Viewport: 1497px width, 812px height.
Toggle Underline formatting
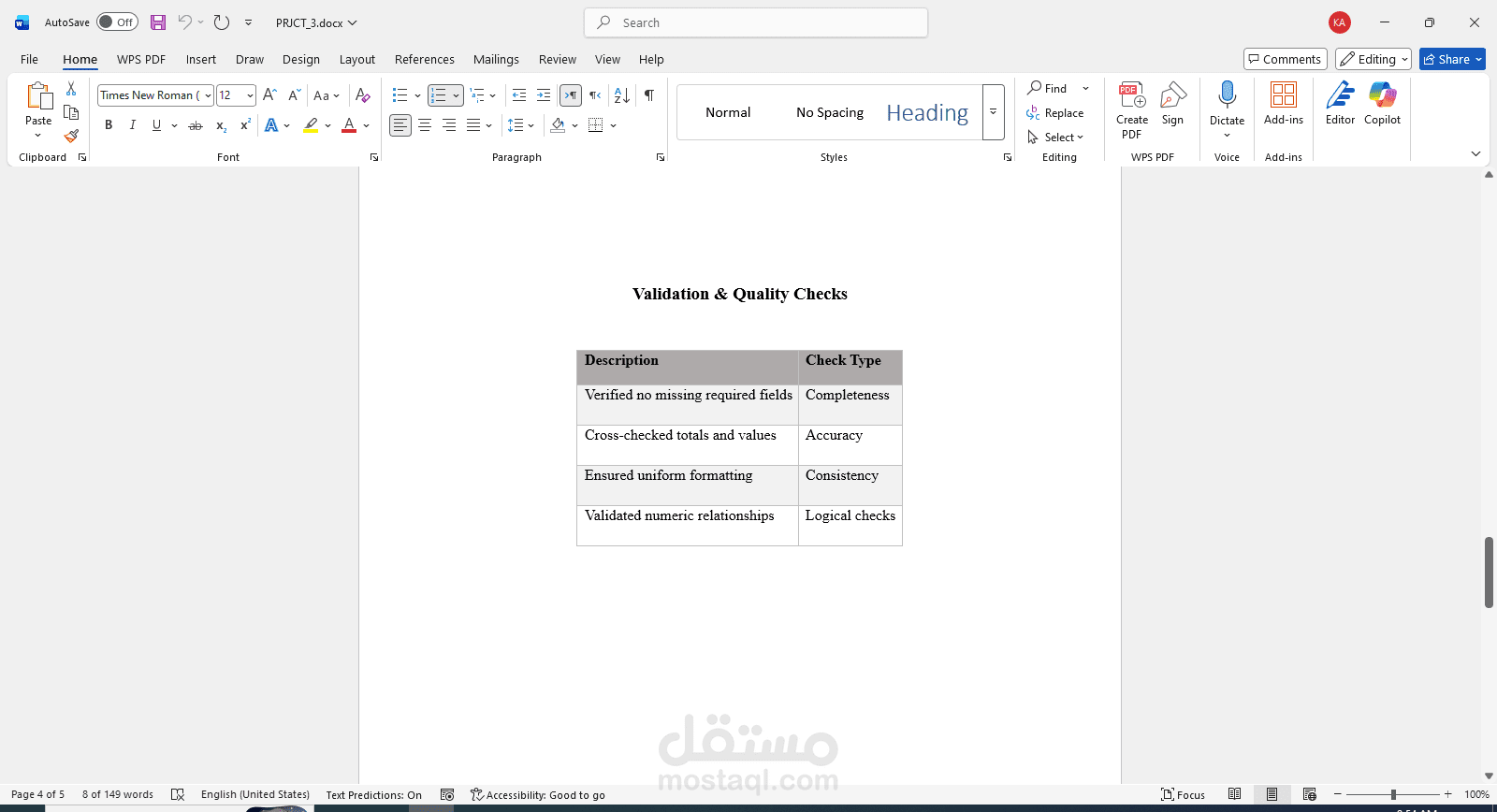click(156, 125)
